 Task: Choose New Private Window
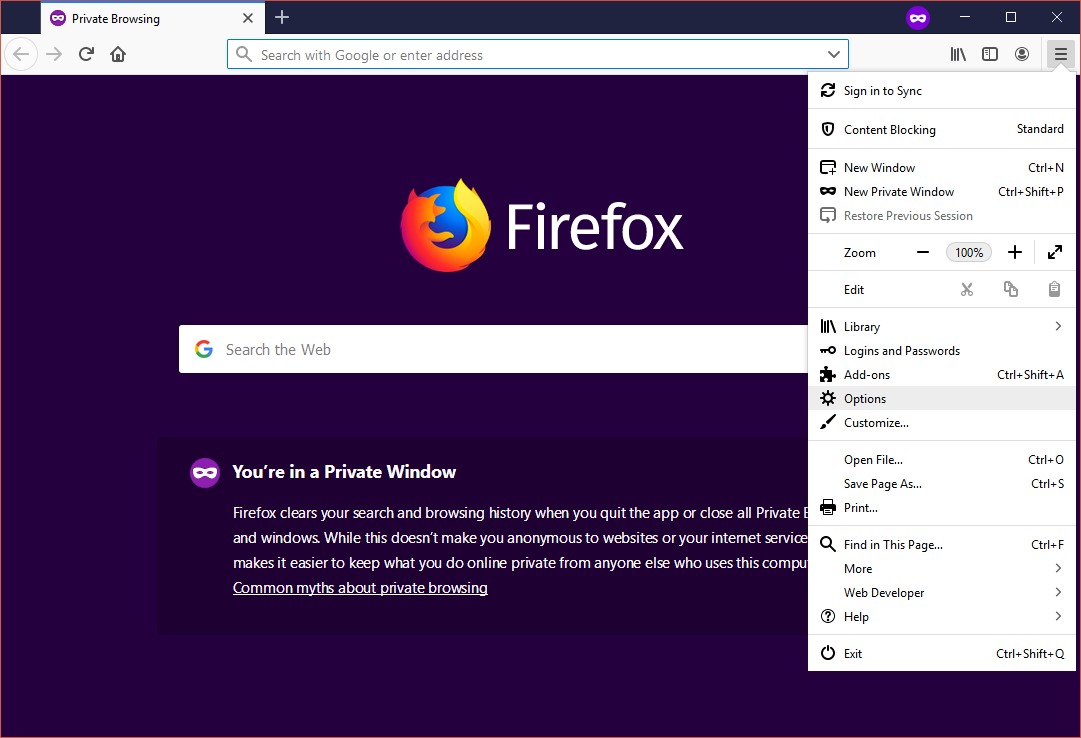[x=942, y=192]
